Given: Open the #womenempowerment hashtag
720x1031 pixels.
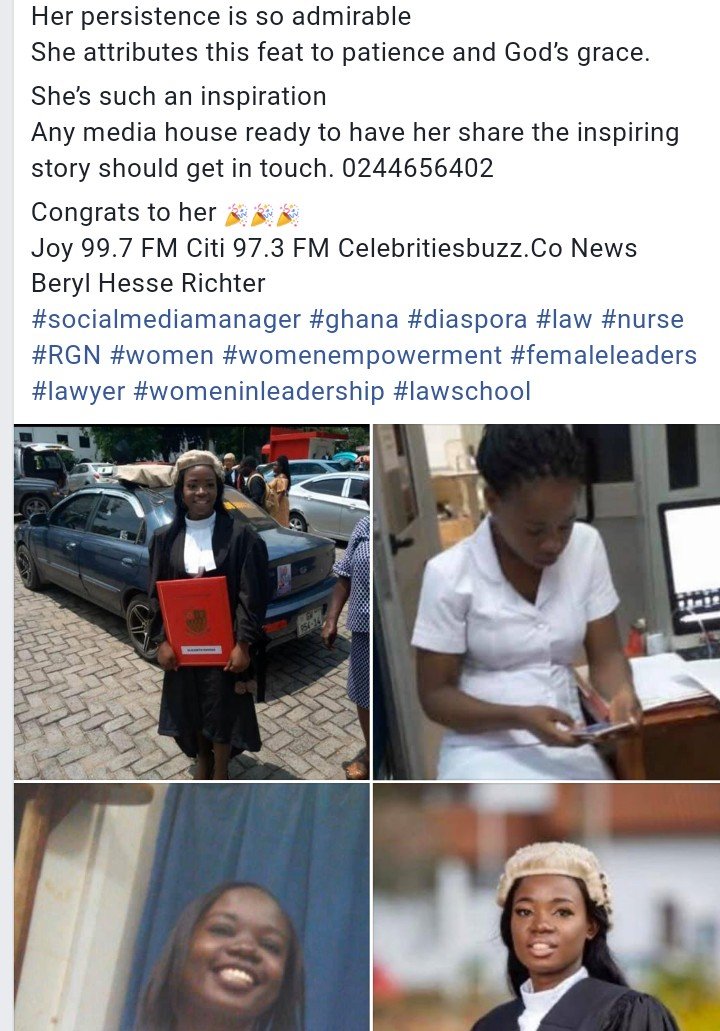Looking at the screenshot, I should pos(362,356).
